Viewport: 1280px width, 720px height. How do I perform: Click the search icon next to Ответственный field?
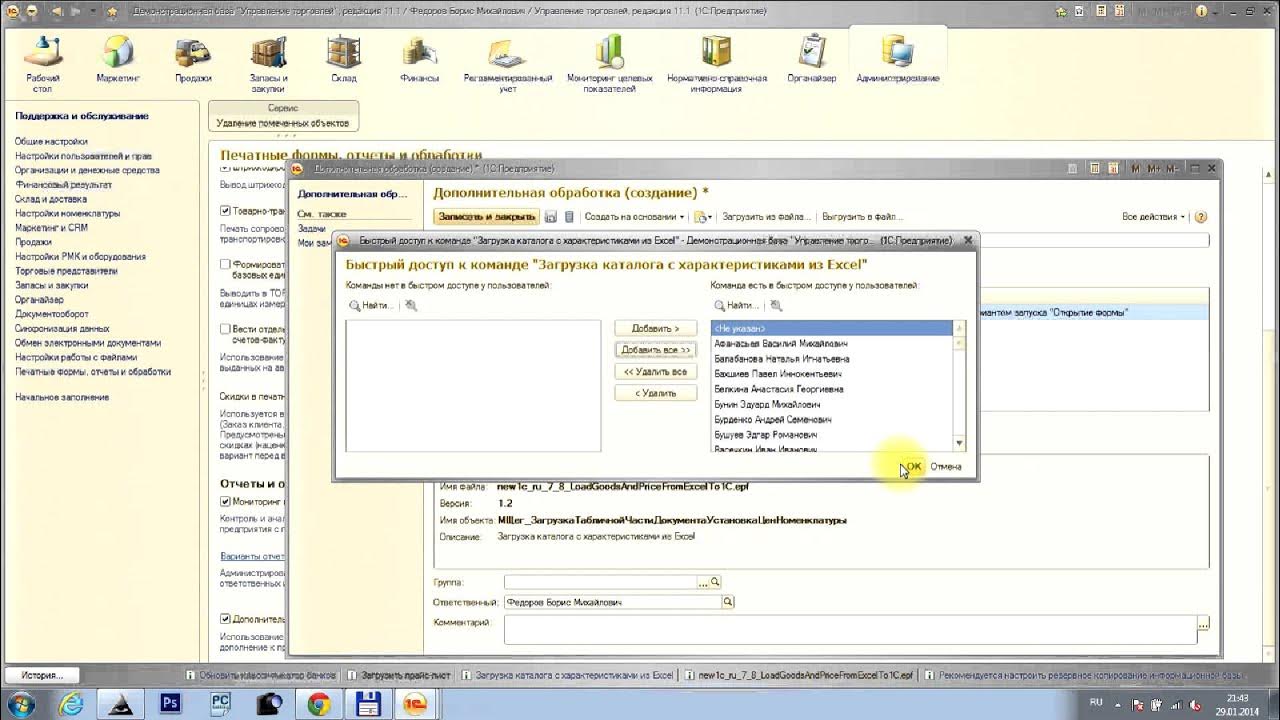point(728,602)
